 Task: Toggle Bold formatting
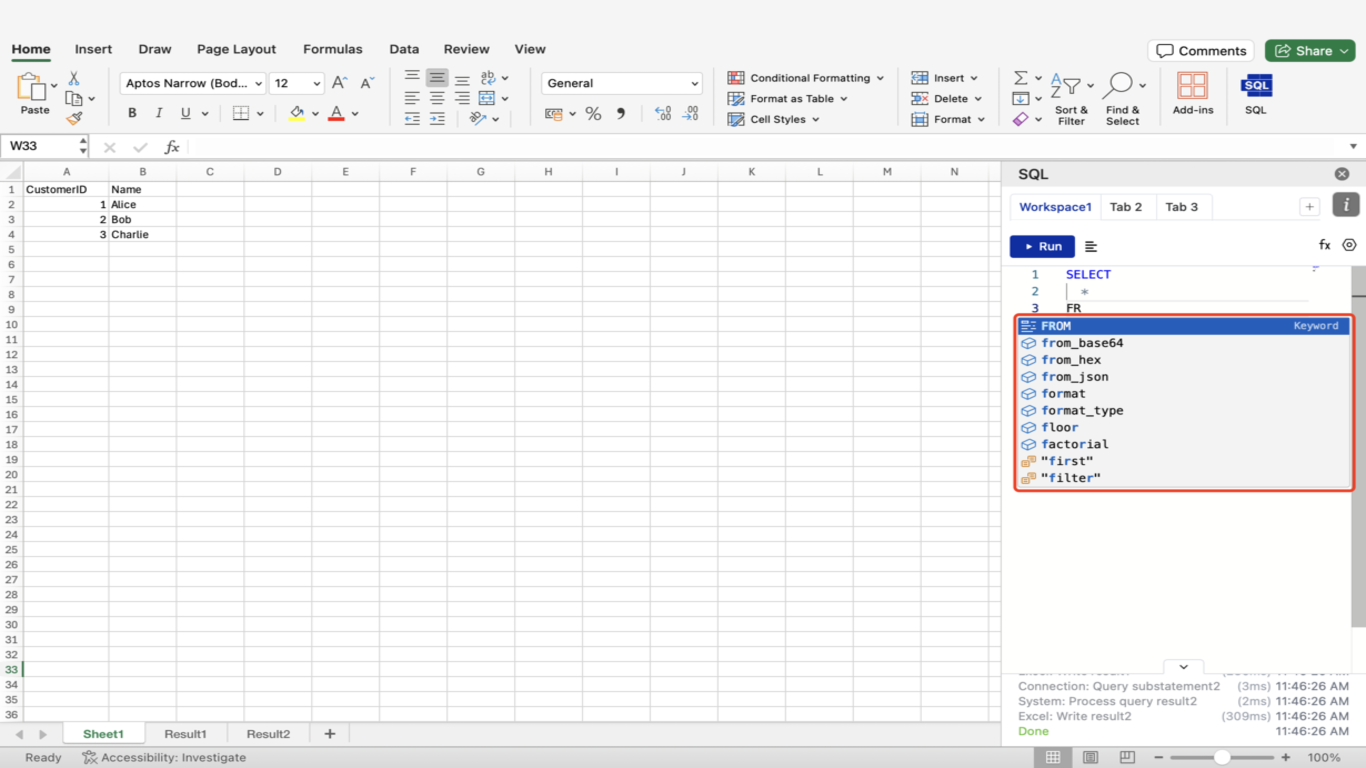(132, 113)
